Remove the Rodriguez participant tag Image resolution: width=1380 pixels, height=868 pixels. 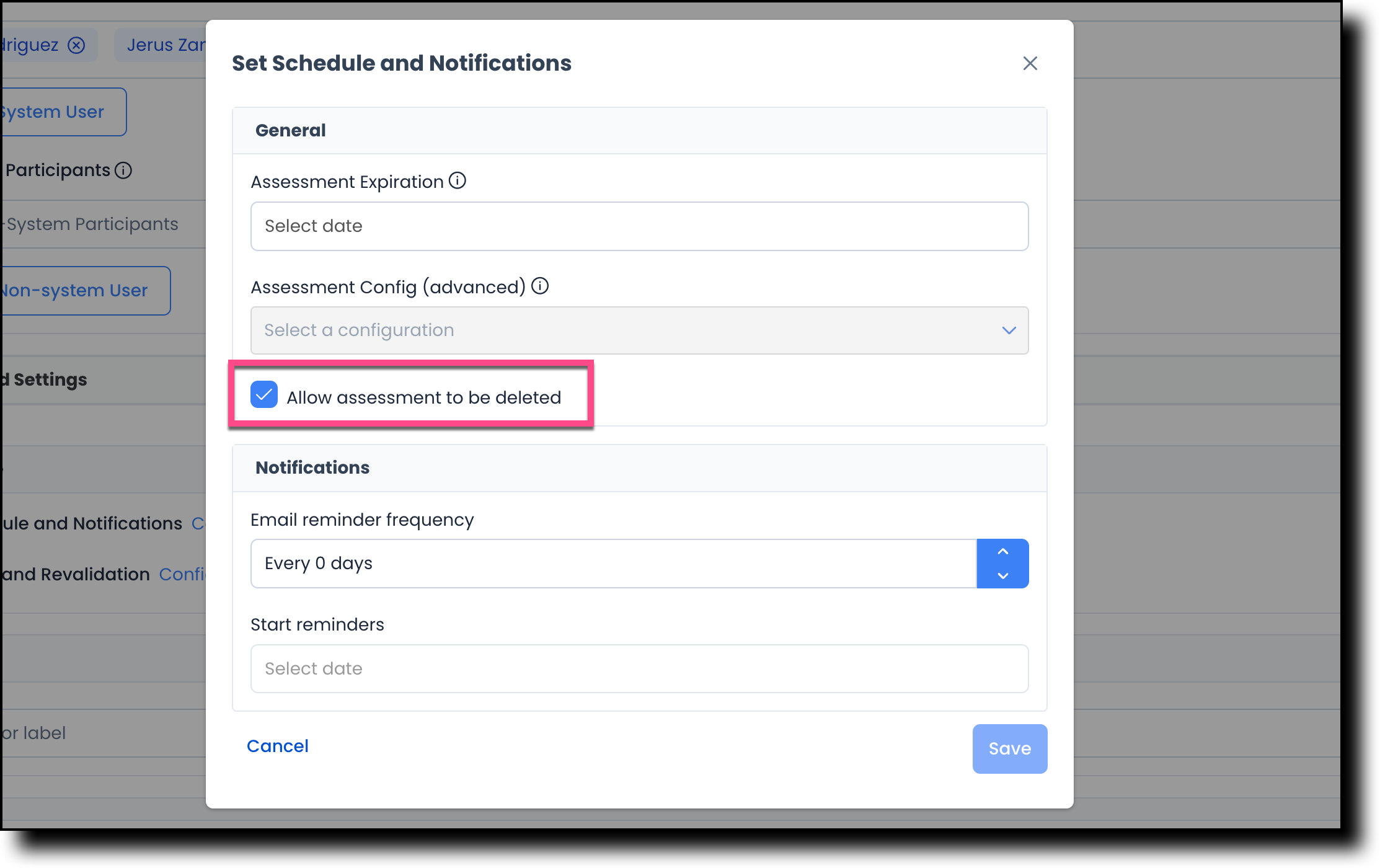(x=77, y=45)
